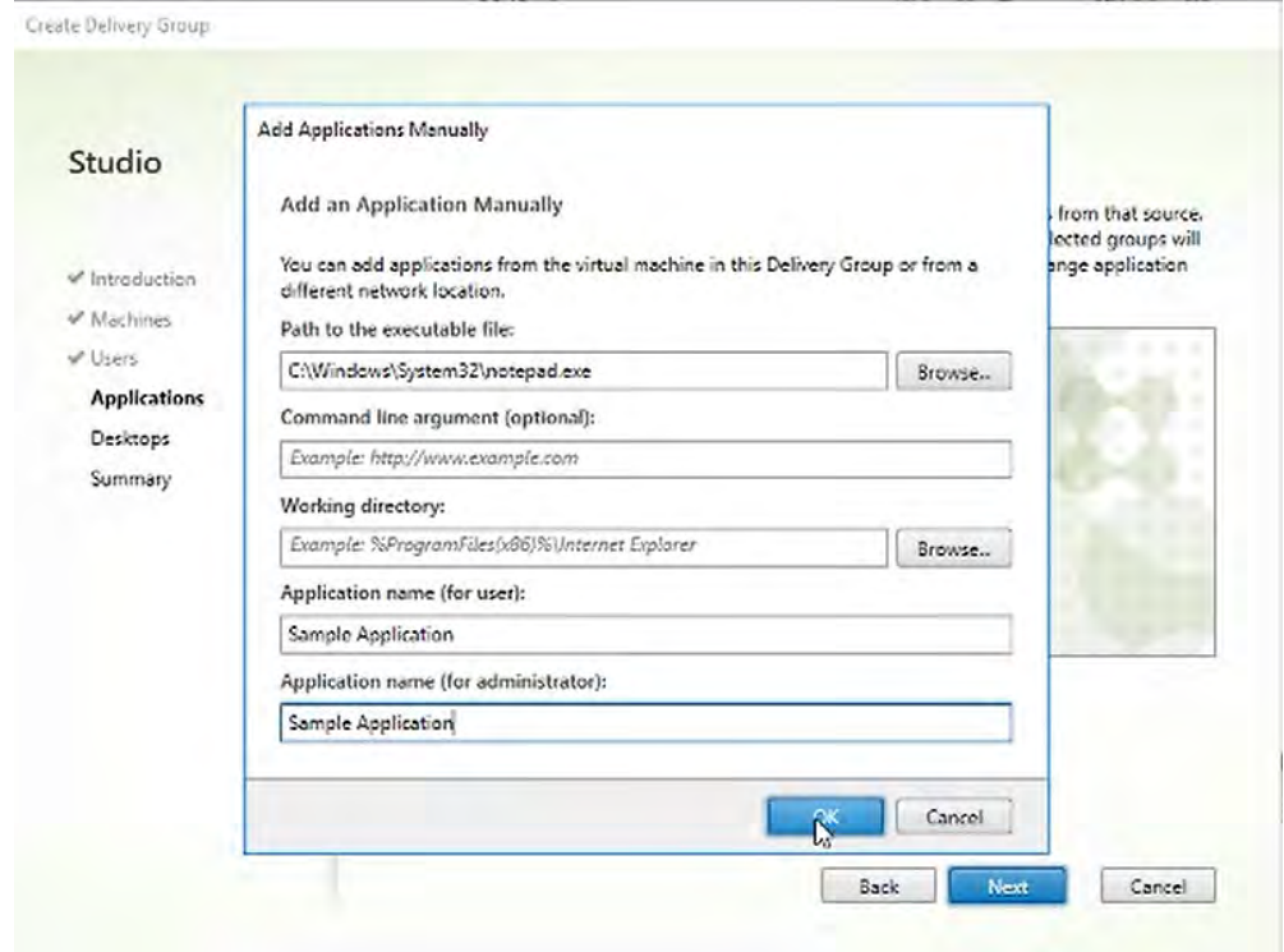
Task: Click the completed checkmark beside Users
Action: pyautogui.click(x=75, y=358)
